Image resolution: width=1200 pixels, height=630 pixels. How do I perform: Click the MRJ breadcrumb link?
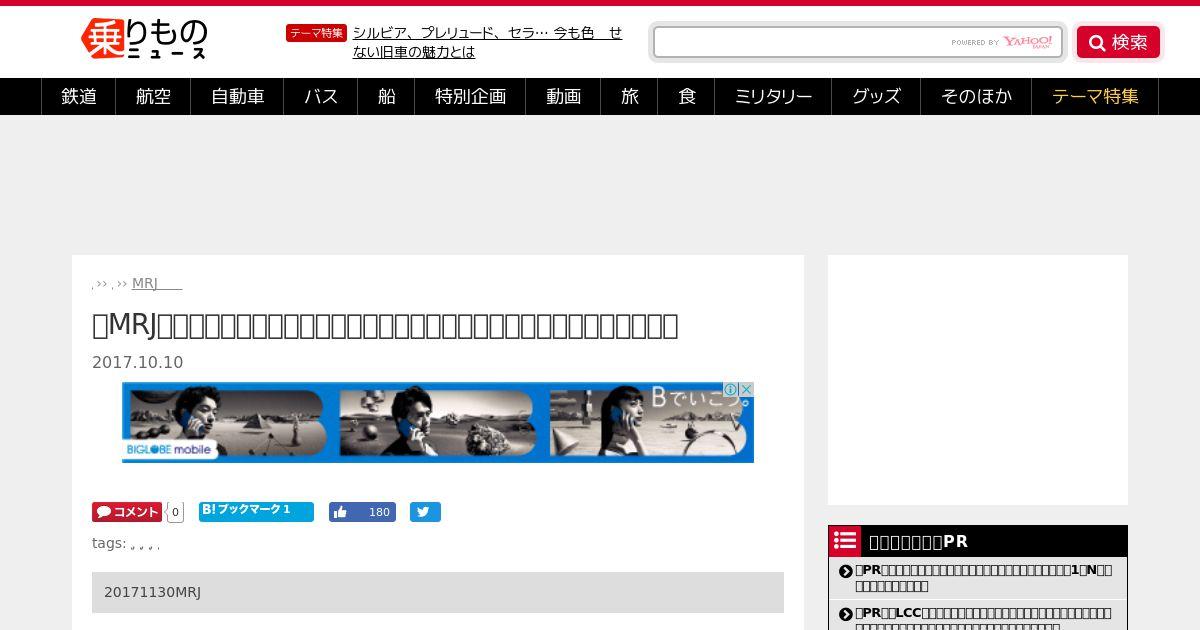pyautogui.click(x=156, y=283)
